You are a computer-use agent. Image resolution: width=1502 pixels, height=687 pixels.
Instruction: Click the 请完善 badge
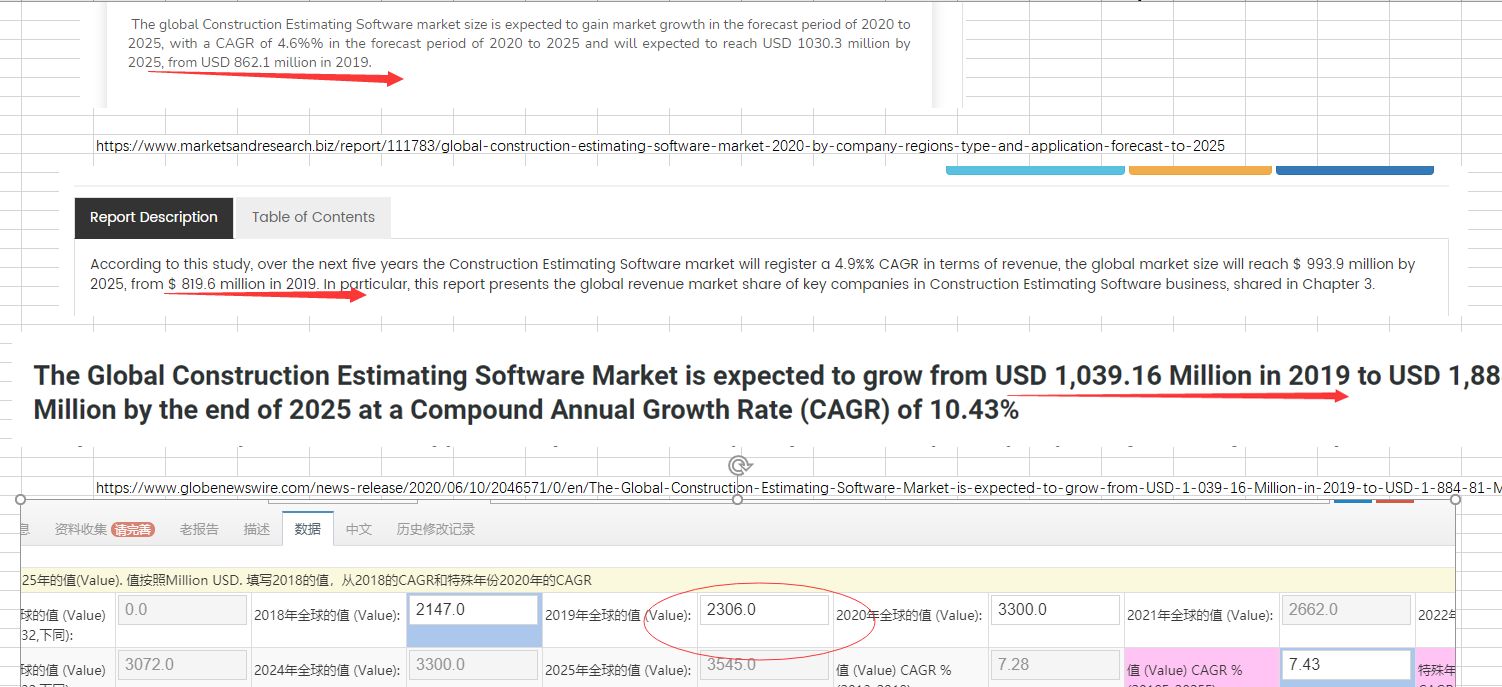tap(133, 530)
